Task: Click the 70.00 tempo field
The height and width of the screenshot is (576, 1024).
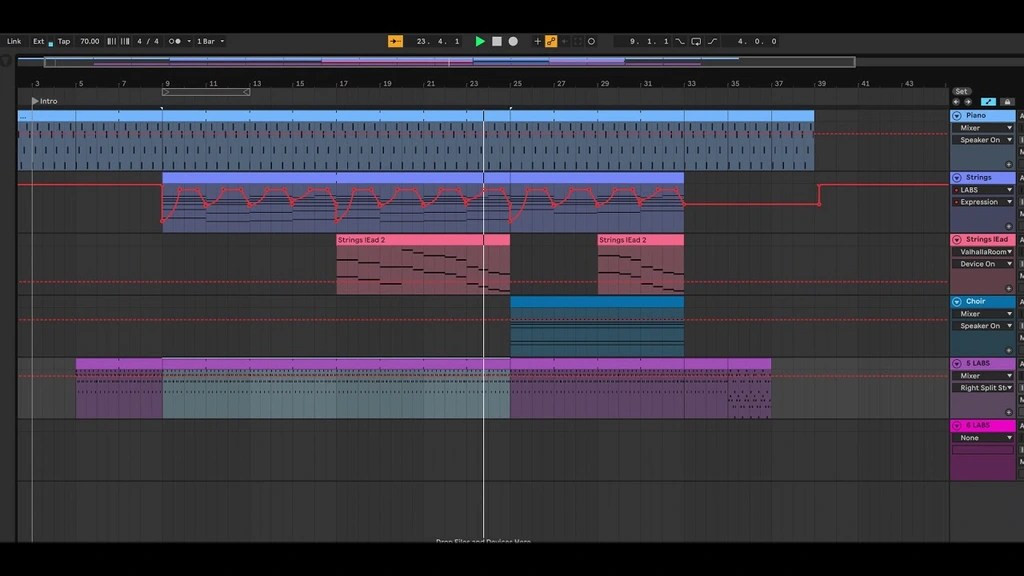Action: coord(88,41)
